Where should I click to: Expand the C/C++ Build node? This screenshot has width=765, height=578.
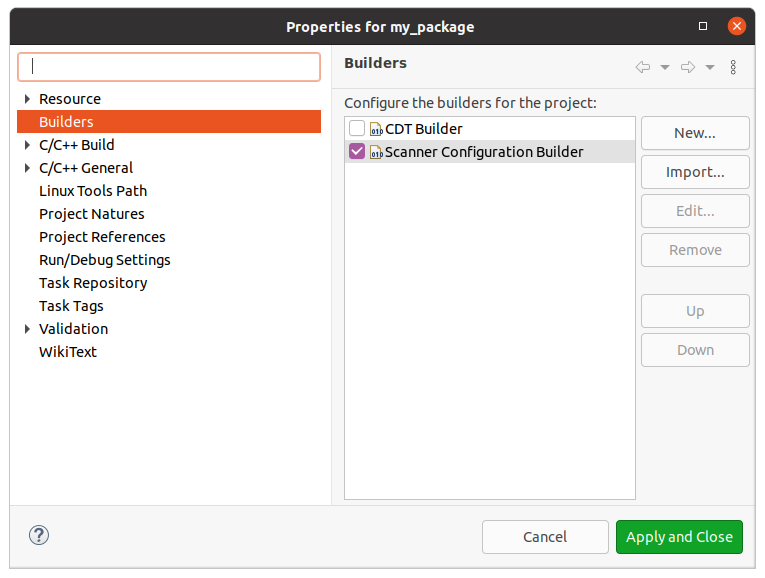pyautogui.click(x=28, y=145)
